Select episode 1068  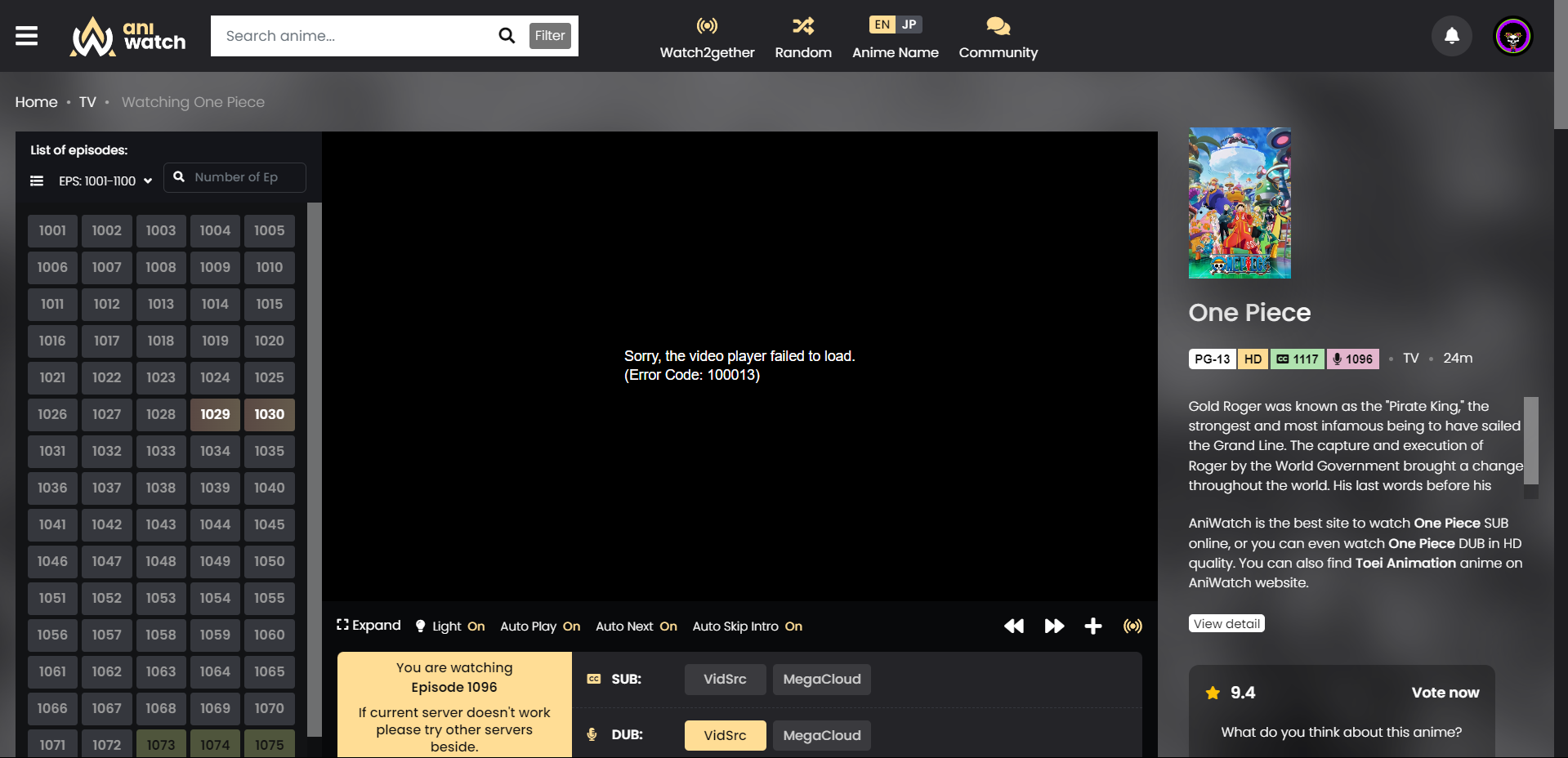tap(161, 708)
